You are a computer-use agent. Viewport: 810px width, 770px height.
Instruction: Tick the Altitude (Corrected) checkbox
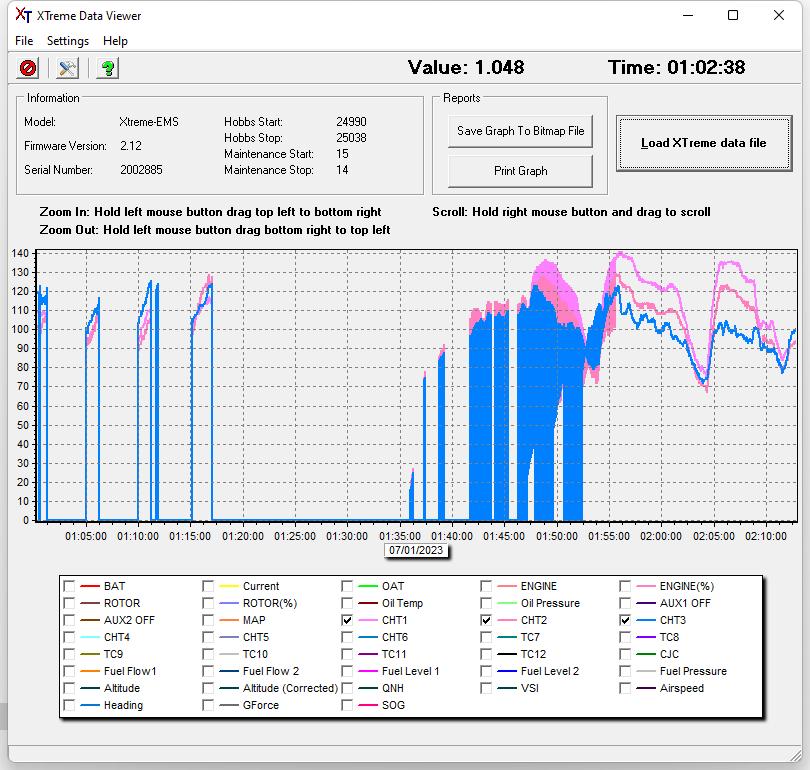point(208,688)
